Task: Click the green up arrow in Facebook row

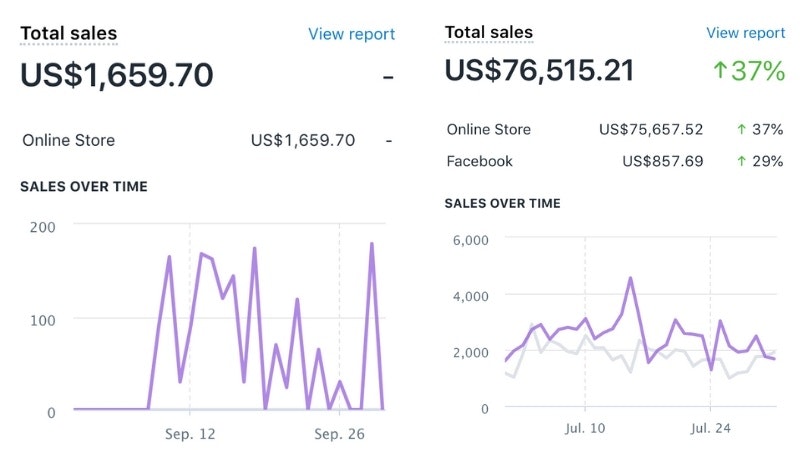Action: 741,161
